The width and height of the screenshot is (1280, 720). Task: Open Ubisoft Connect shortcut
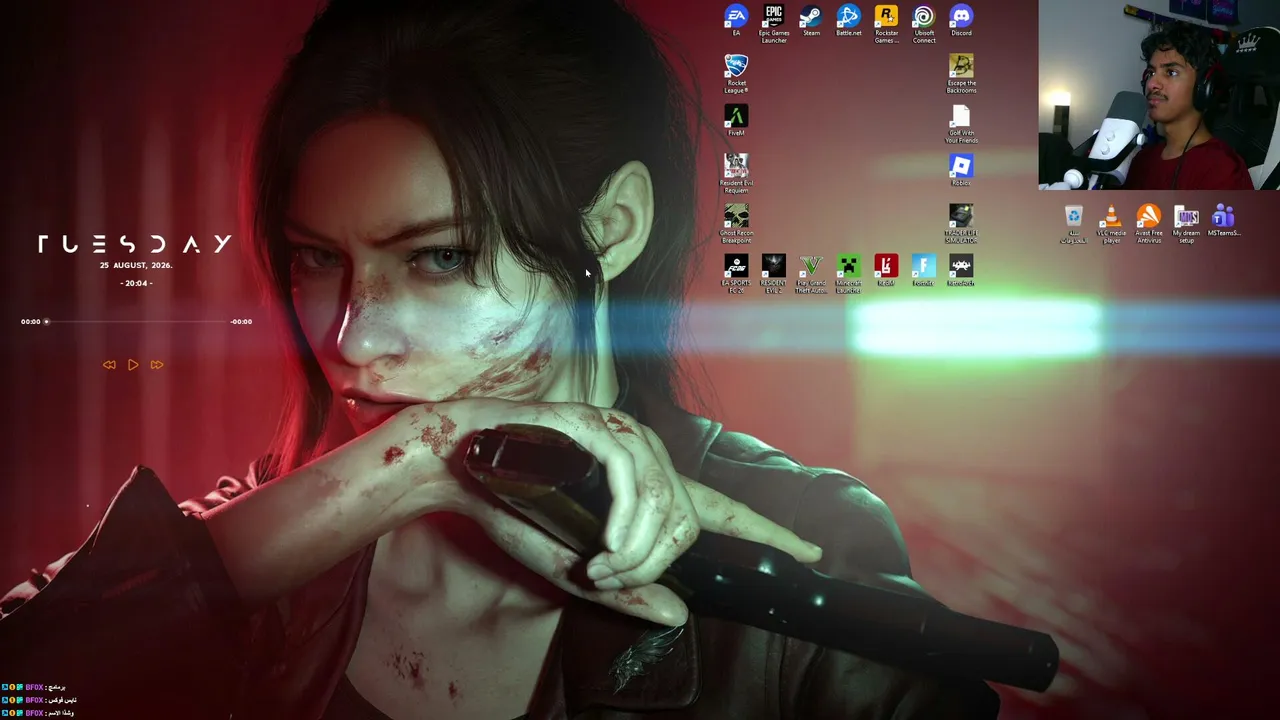(924, 24)
